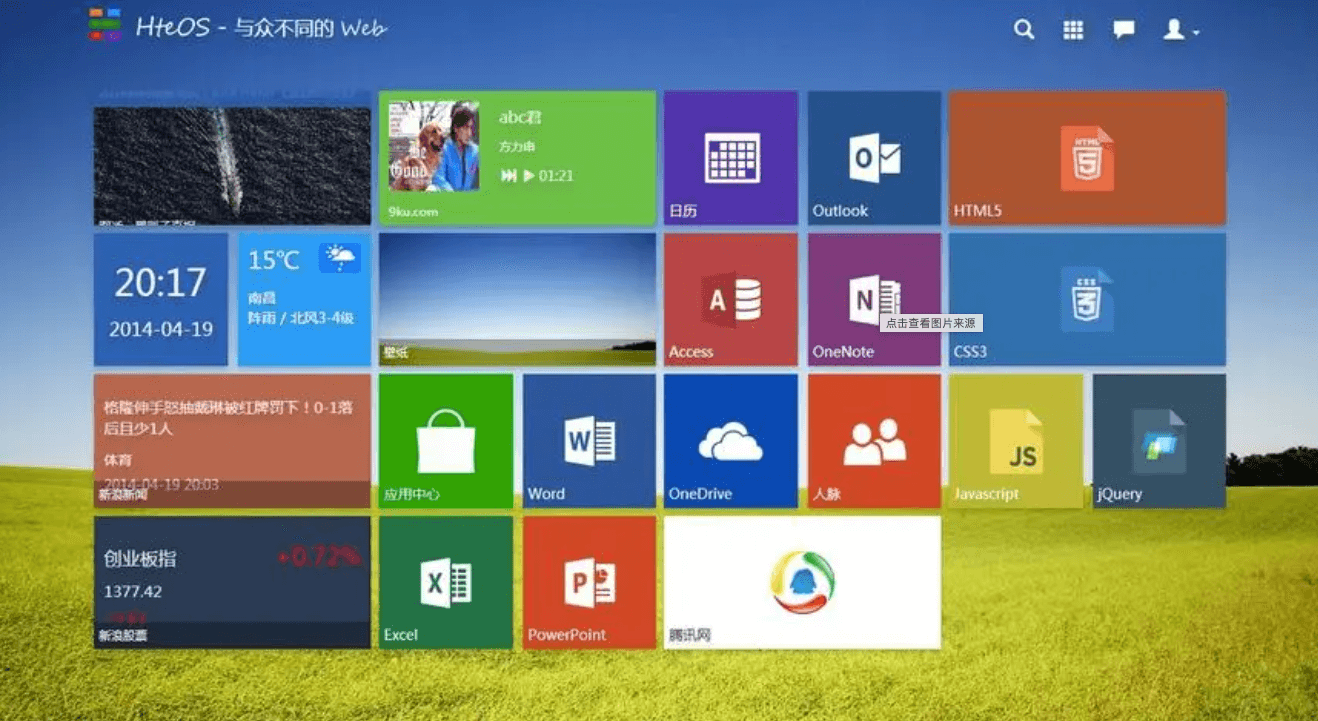Open the 应用中心 app store tile
1318x721 pixels.
445,441
